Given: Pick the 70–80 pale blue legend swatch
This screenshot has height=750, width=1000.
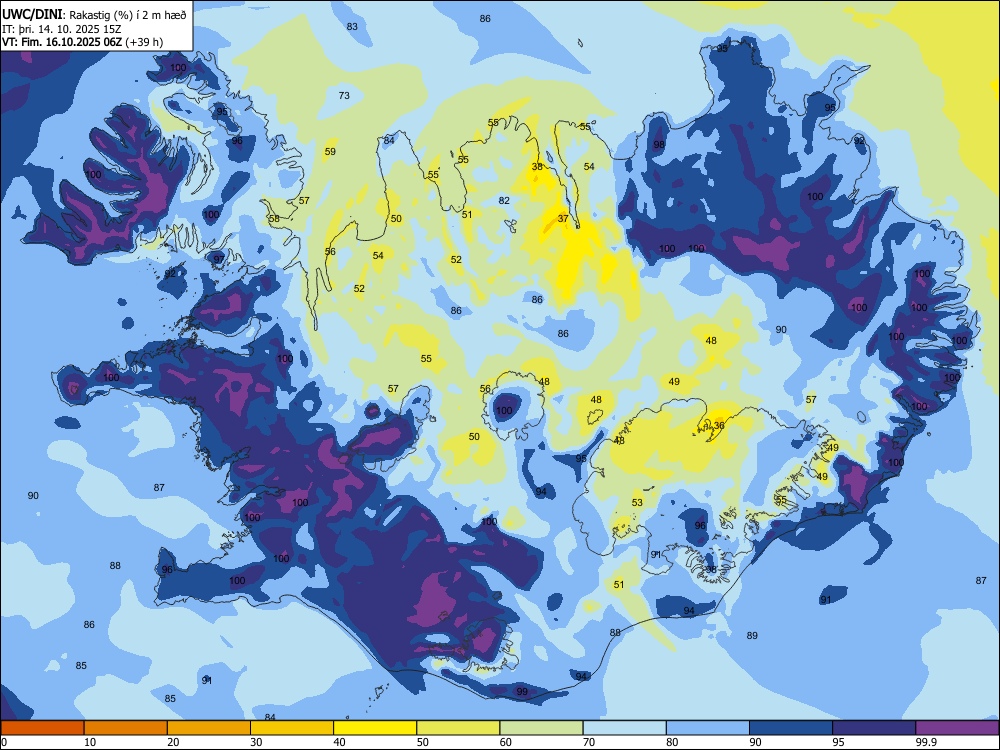Looking at the screenshot, I should 624,728.
